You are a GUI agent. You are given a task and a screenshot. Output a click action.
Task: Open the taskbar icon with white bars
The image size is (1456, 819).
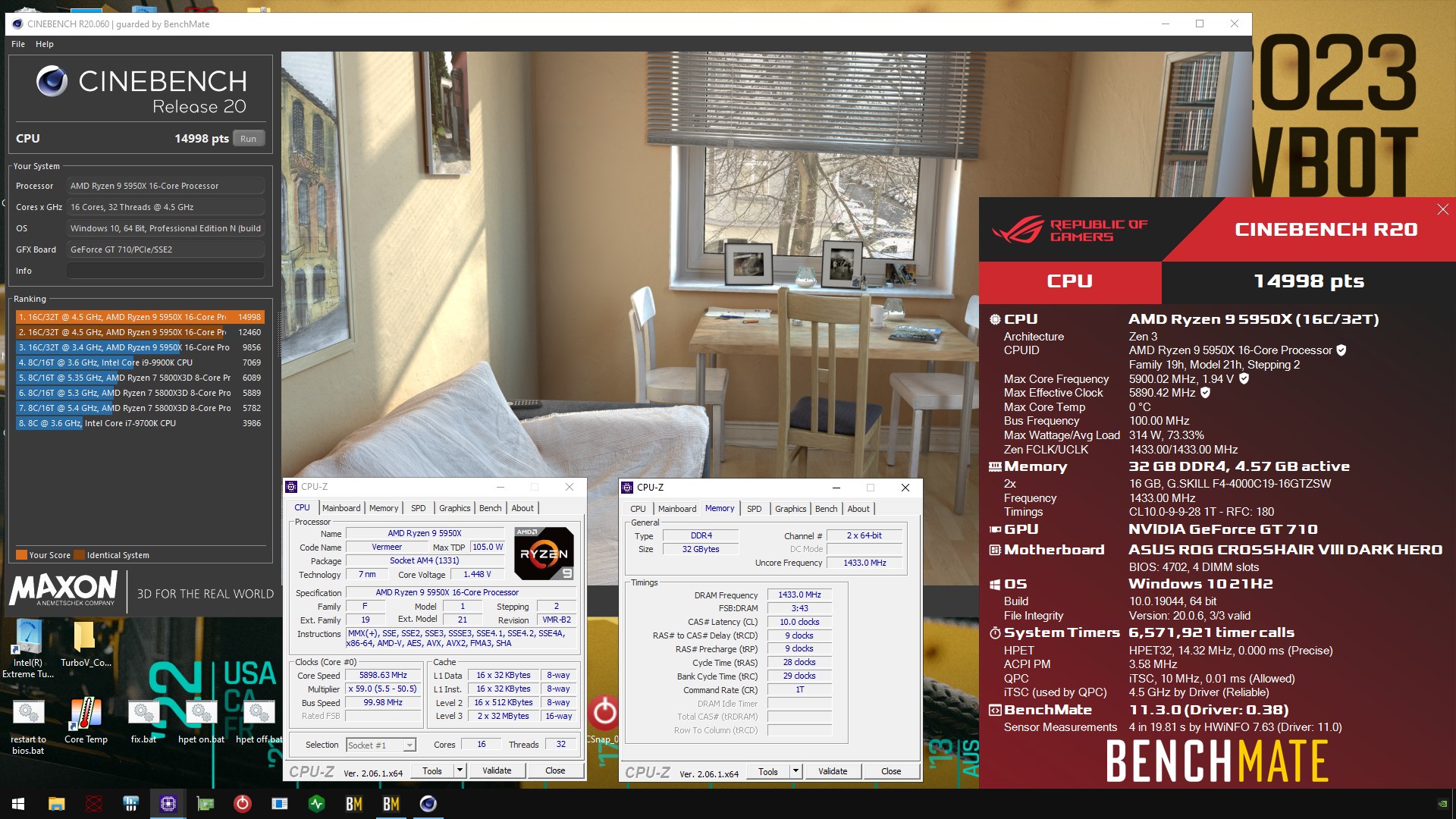(130, 804)
